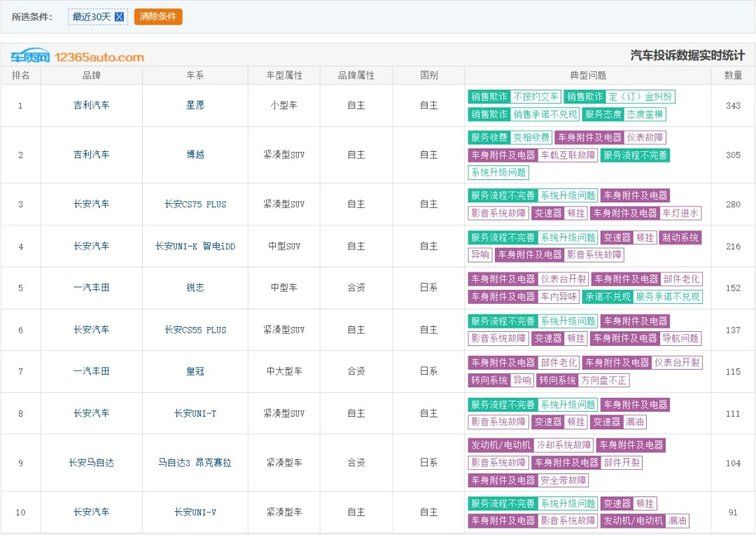Click the 品牌属性 column header

point(356,75)
